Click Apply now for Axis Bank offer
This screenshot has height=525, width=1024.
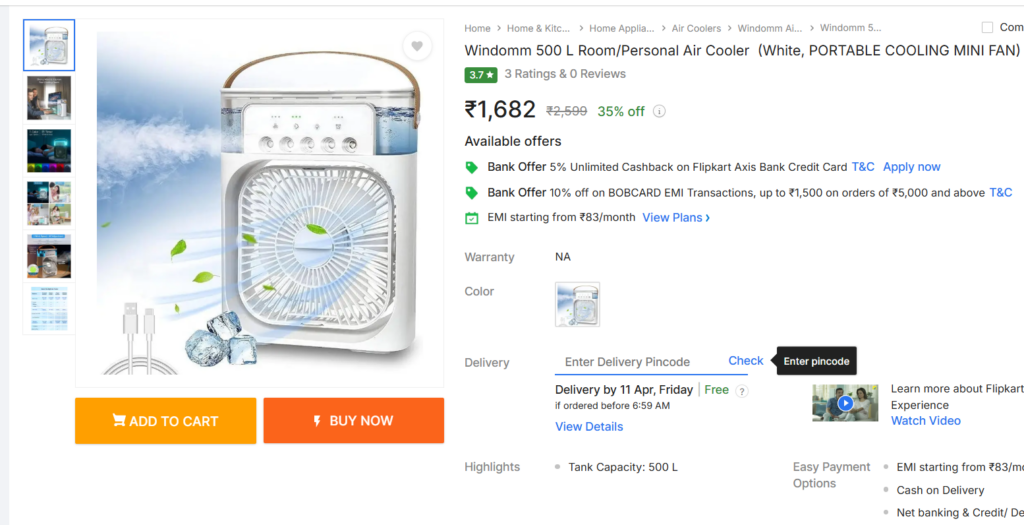tap(911, 167)
